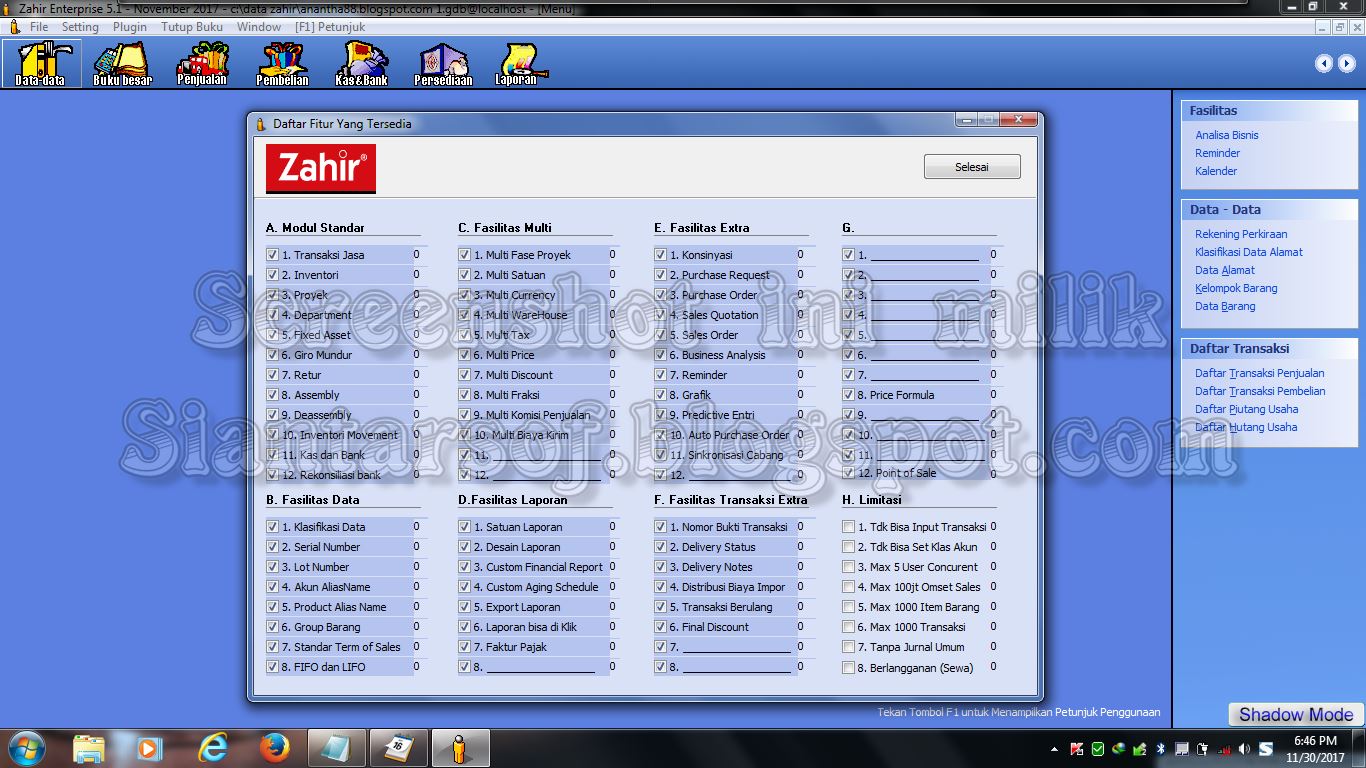Image resolution: width=1366 pixels, height=768 pixels.
Task: Open the Setting menu
Action: (79, 27)
